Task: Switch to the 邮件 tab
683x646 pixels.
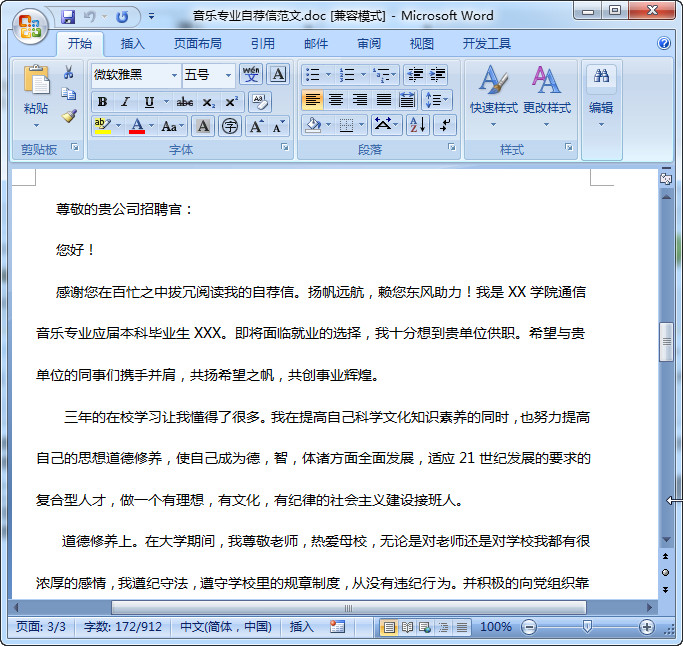Action: (316, 44)
